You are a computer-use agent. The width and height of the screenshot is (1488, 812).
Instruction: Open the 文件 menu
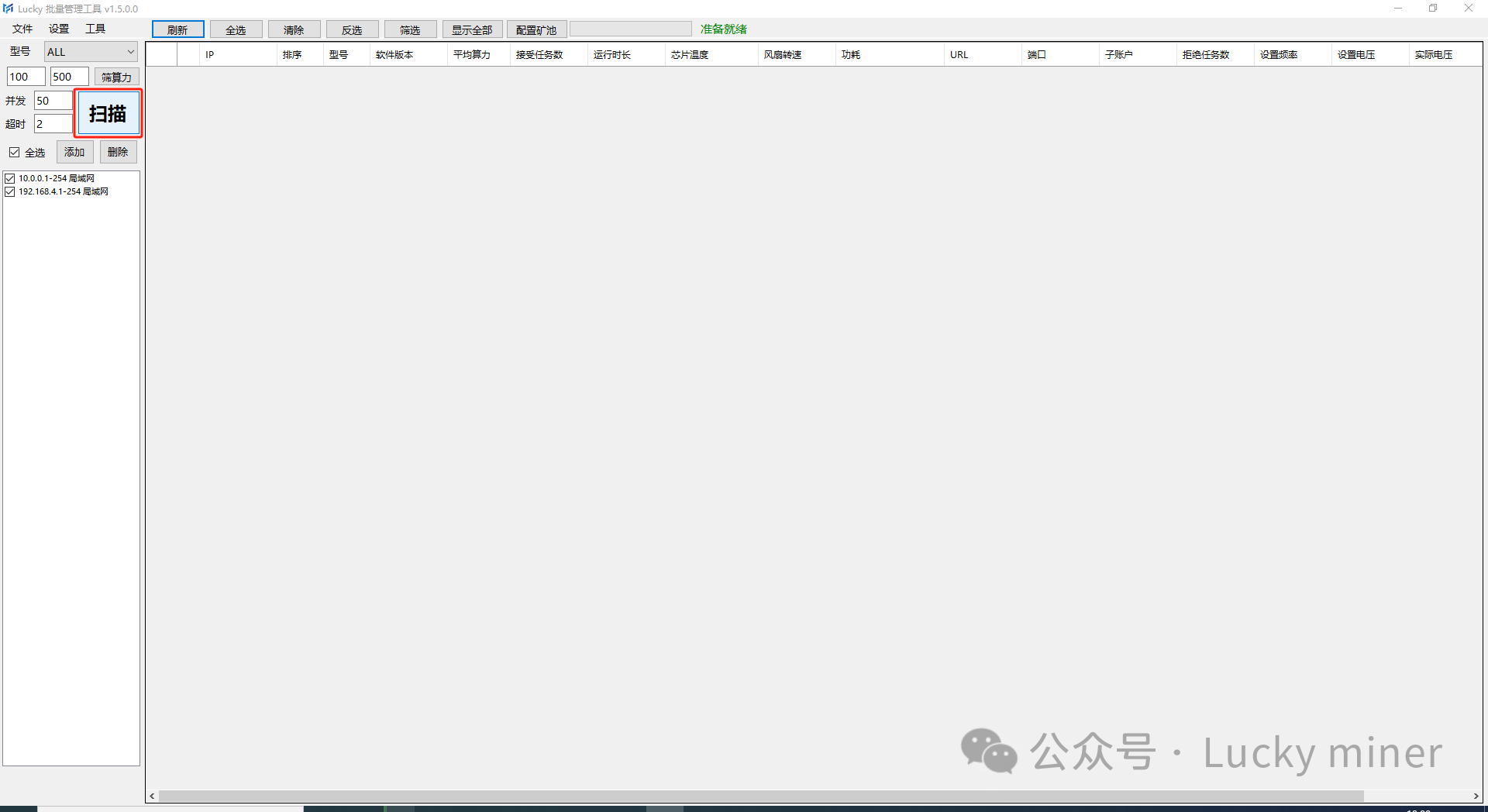click(22, 29)
